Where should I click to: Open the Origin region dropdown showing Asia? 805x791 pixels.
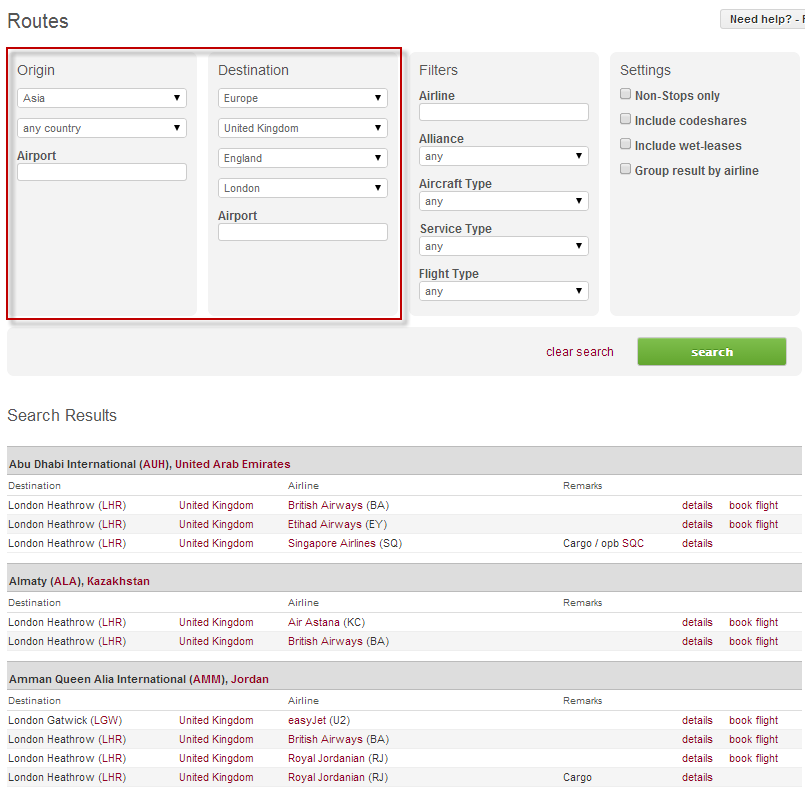point(102,98)
